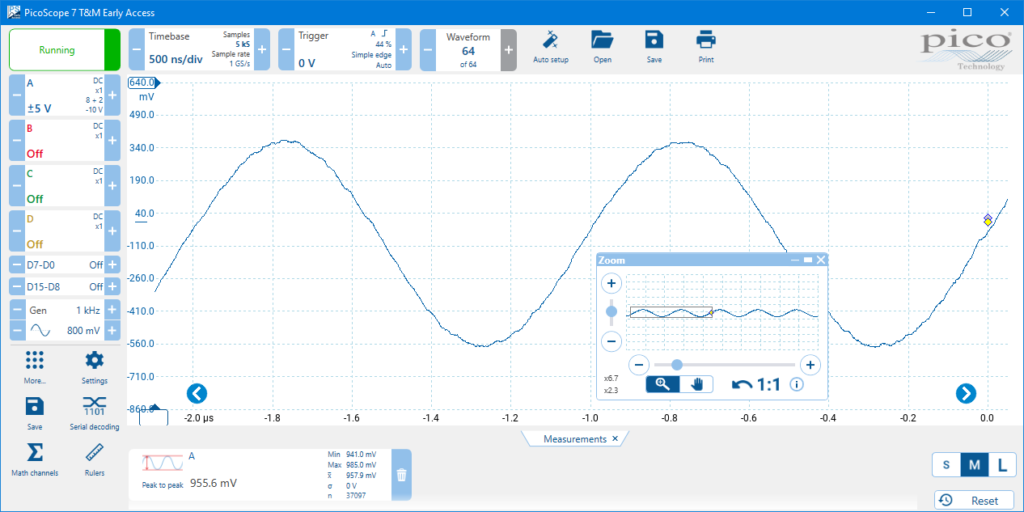
Task: Select medium size M
Action: point(974,465)
